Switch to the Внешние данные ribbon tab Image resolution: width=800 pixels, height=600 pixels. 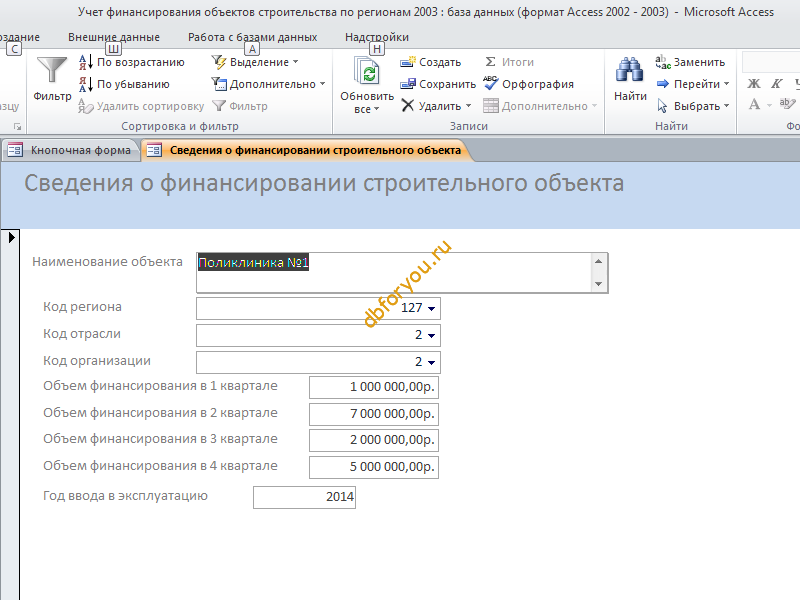(x=114, y=37)
